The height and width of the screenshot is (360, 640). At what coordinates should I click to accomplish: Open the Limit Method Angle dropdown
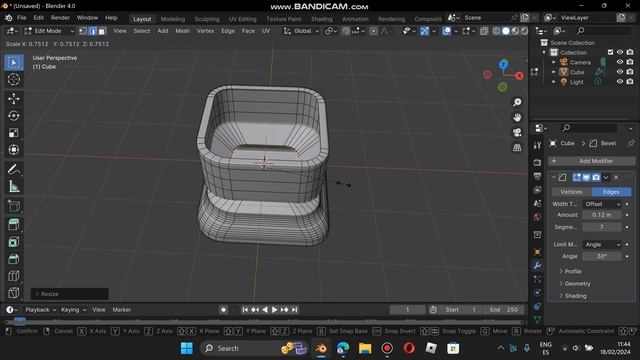click(602, 244)
